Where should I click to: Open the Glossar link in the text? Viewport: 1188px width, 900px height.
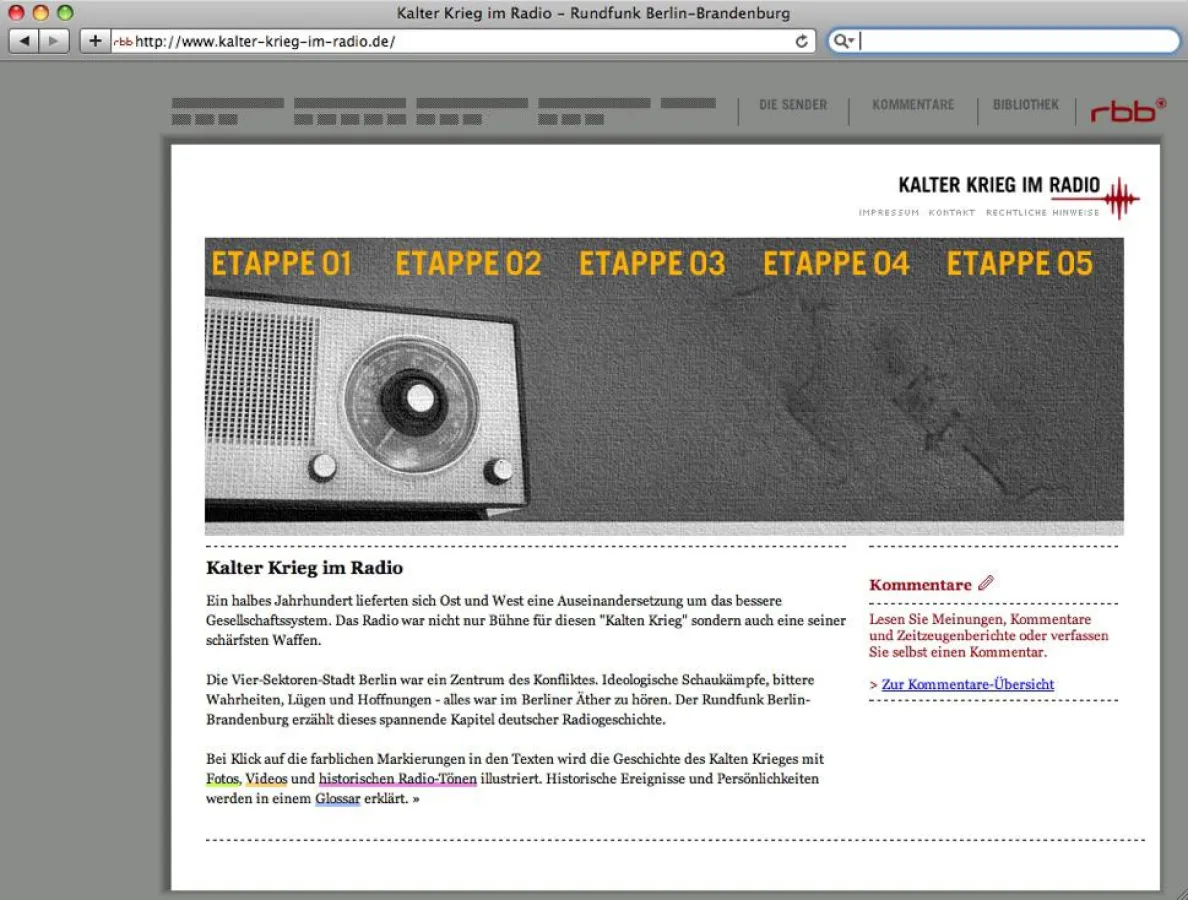338,798
